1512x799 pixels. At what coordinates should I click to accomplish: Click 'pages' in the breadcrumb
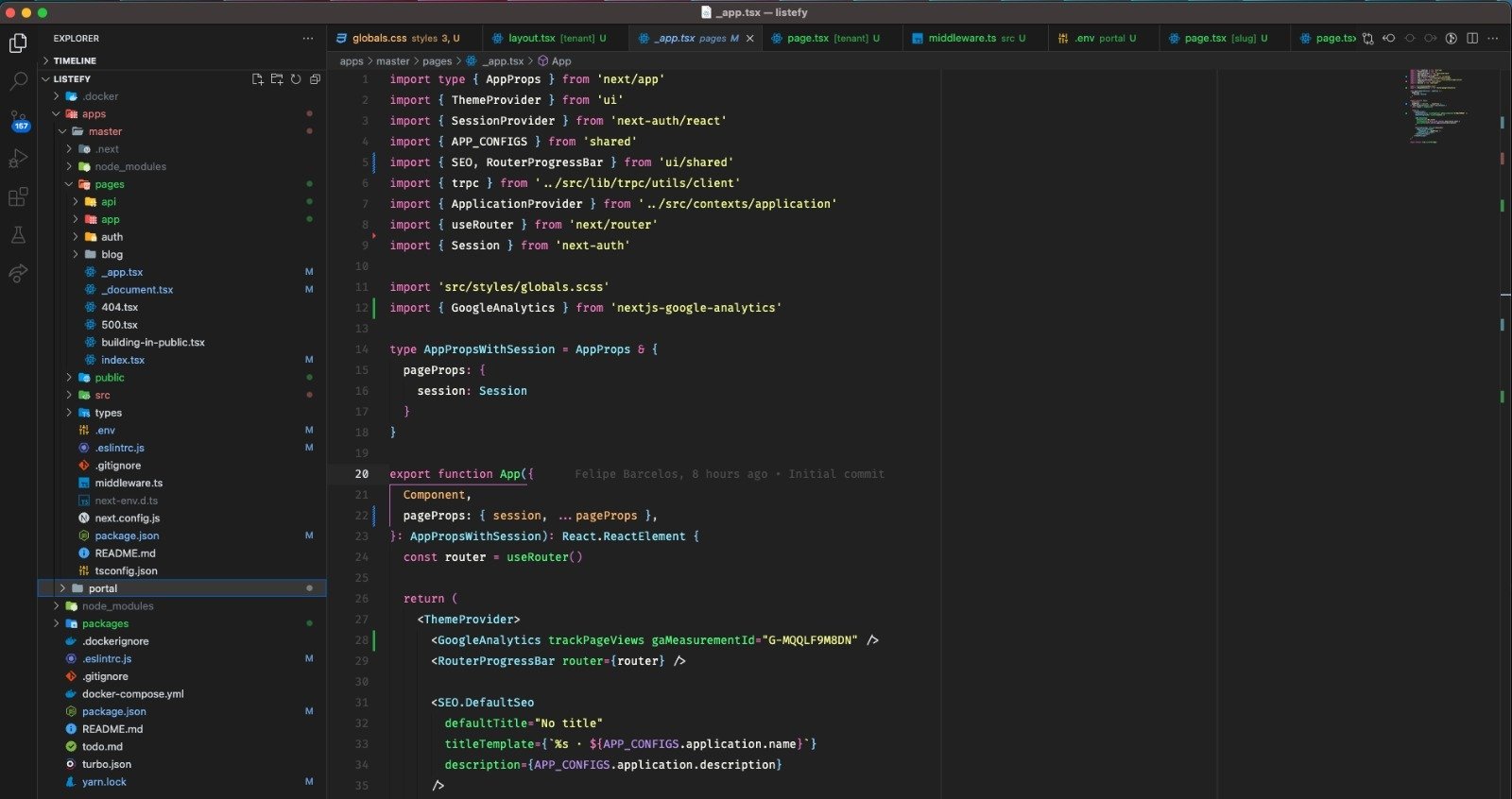[x=437, y=61]
